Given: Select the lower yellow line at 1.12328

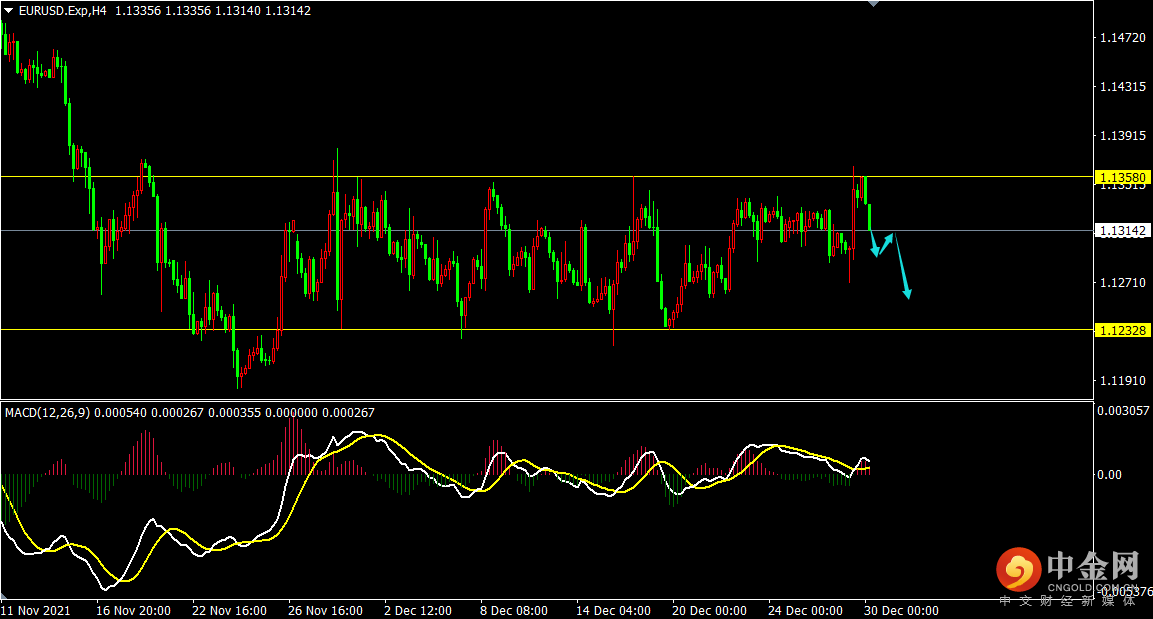Looking at the screenshot, I should pos(547,329).
